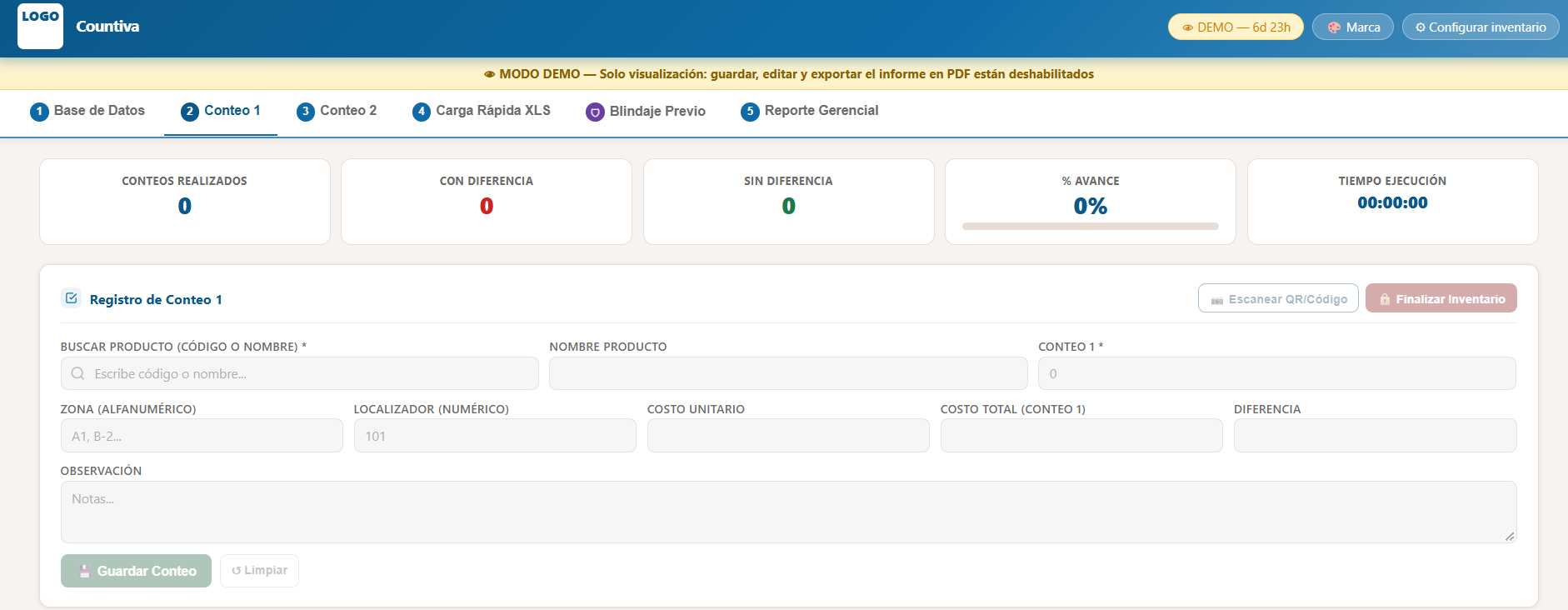Click the Costo Unitario field
The width and height of the screenshot is (1568, 610).
pyautogui.click(x=788, y=436)
